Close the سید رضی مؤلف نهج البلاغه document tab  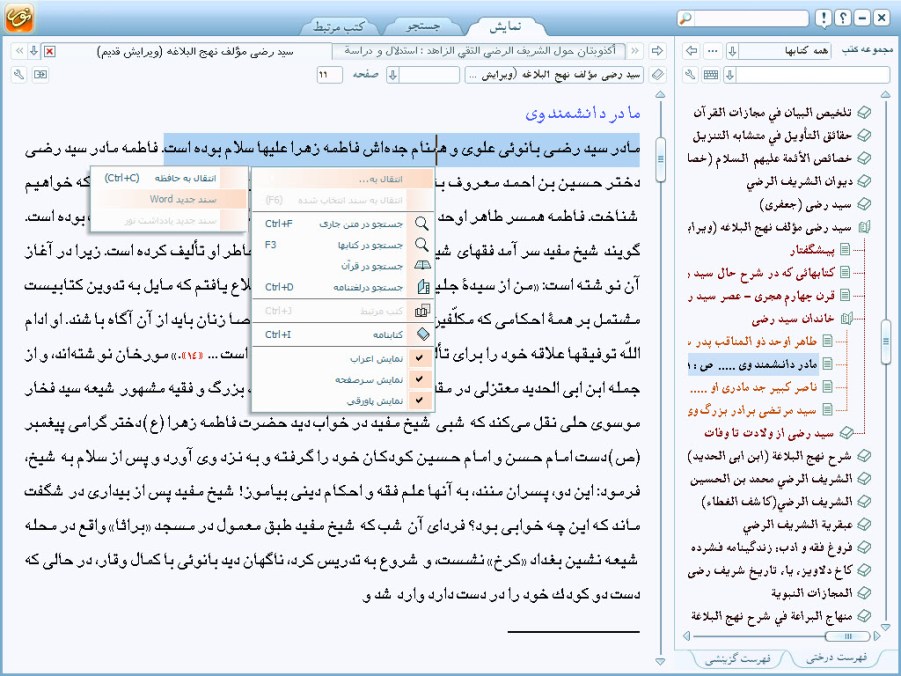(x=50, y=52)
